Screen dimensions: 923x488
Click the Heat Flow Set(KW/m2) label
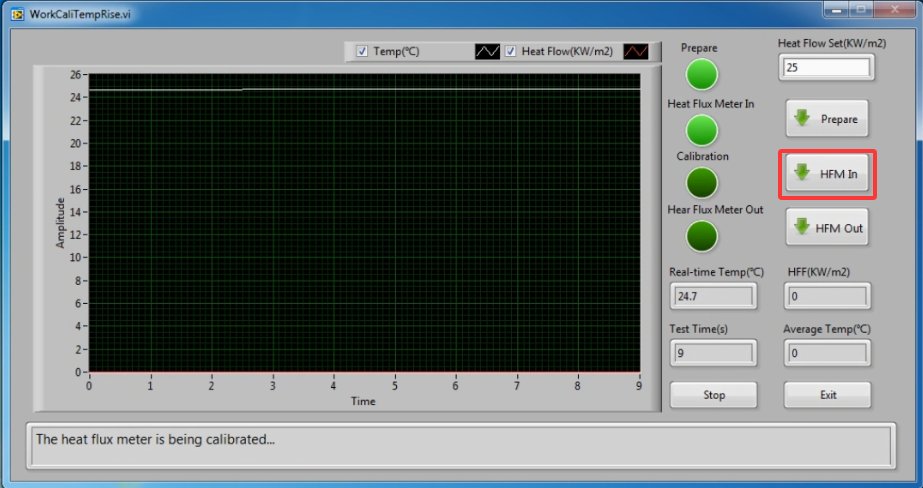point(831,43)
